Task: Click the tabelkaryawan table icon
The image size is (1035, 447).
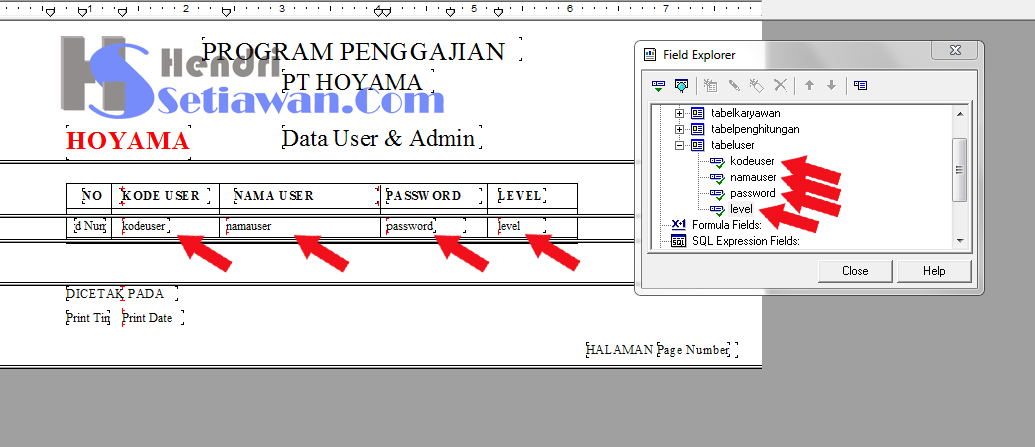Action: click(698, 114)
